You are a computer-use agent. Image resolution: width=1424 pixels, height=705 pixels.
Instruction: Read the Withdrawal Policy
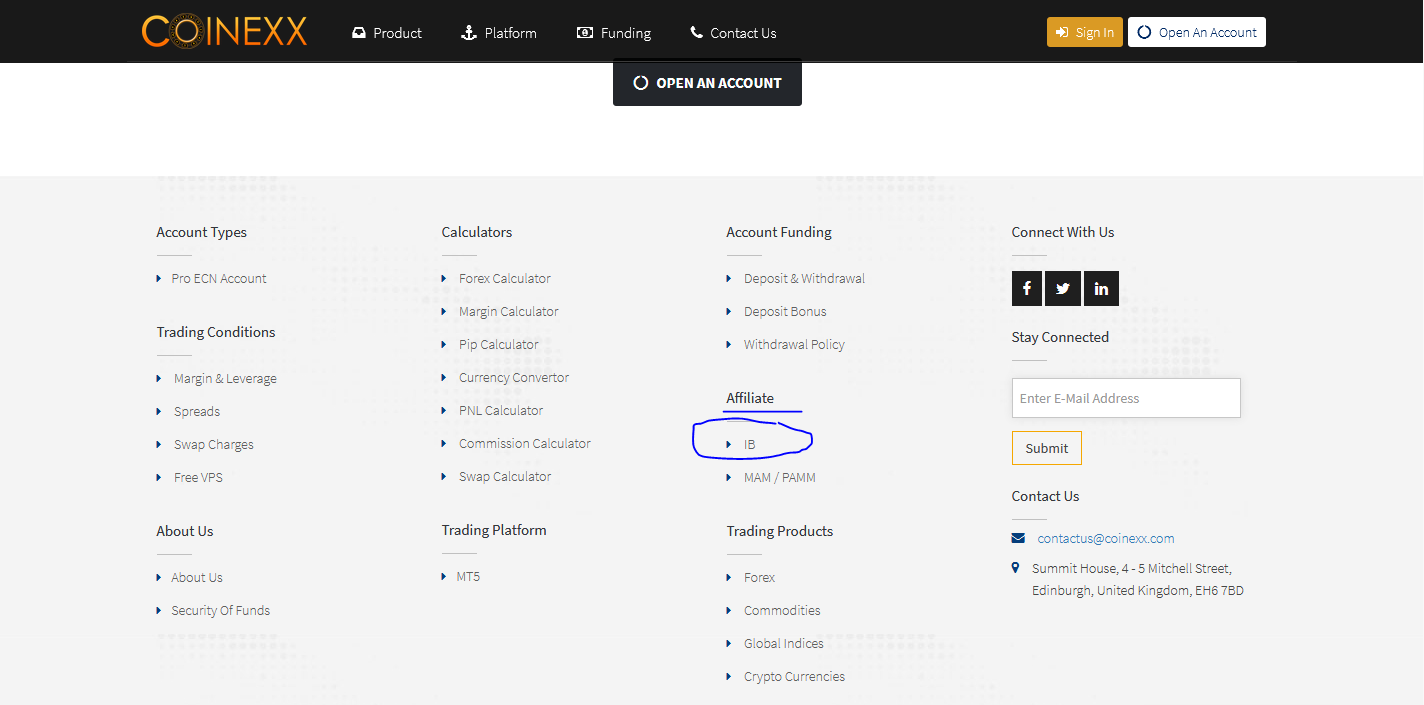coord(794,344)
